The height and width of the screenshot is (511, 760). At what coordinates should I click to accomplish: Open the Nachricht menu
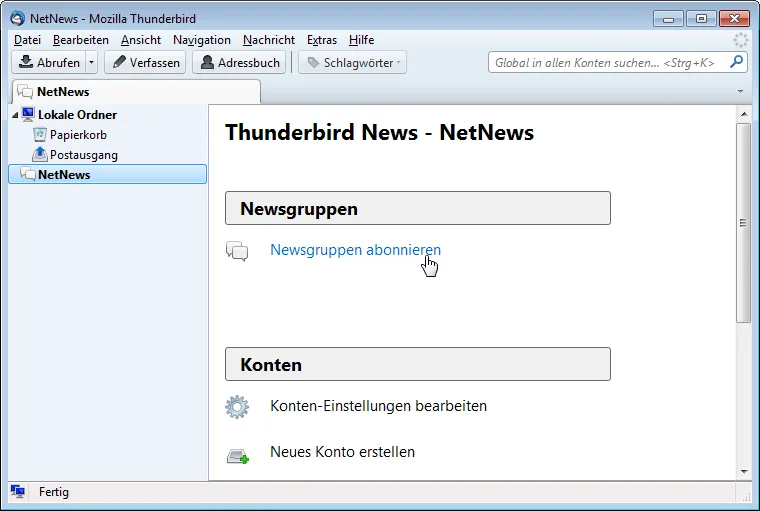(269, 40)
